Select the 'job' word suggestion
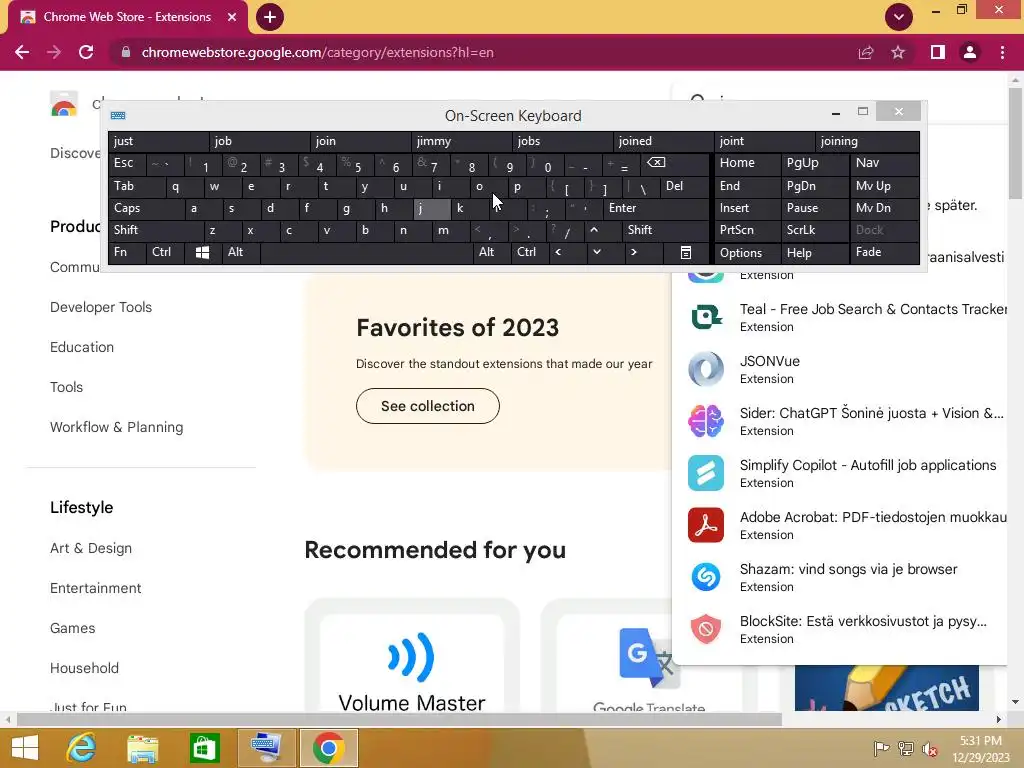 tap(259, 141)
